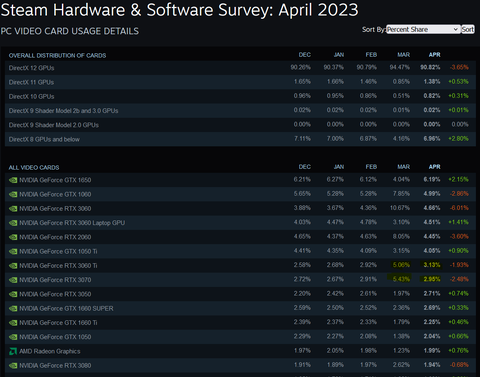Image resolution: width=480 pixels, height=377 pixels.
Task: Click the ALL VIDEO CARDS heading
Action: tap(34, 168)
